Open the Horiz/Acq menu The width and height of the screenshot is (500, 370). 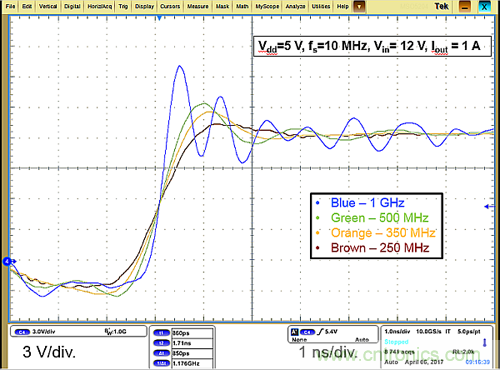coord(99,6)
